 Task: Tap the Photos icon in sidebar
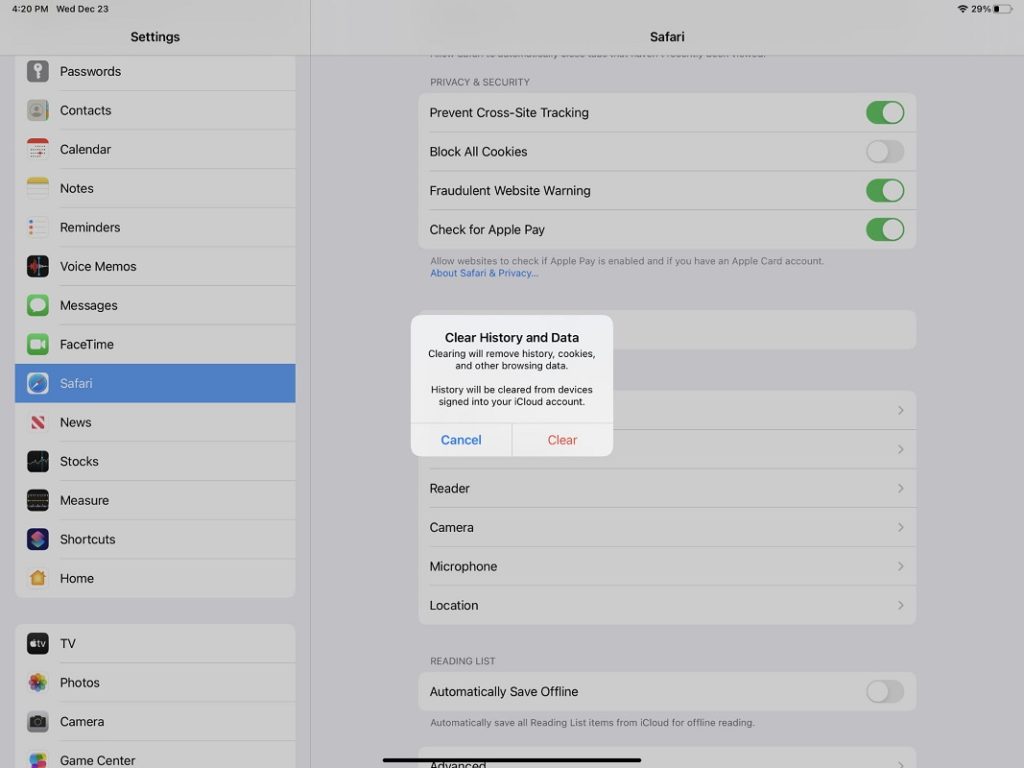(x=38, y=682)
